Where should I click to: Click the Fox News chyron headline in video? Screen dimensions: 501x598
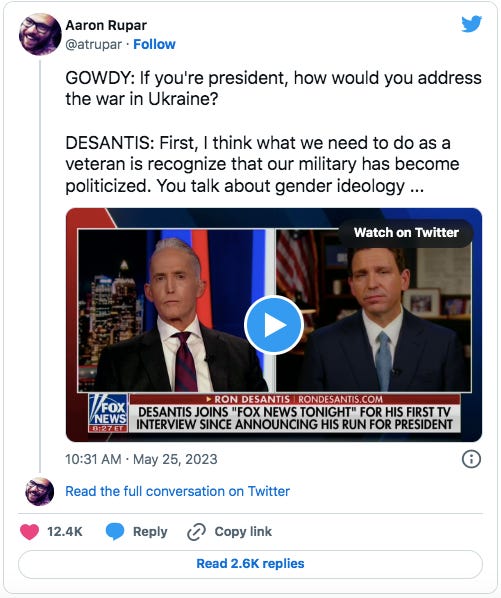[294, 418]
